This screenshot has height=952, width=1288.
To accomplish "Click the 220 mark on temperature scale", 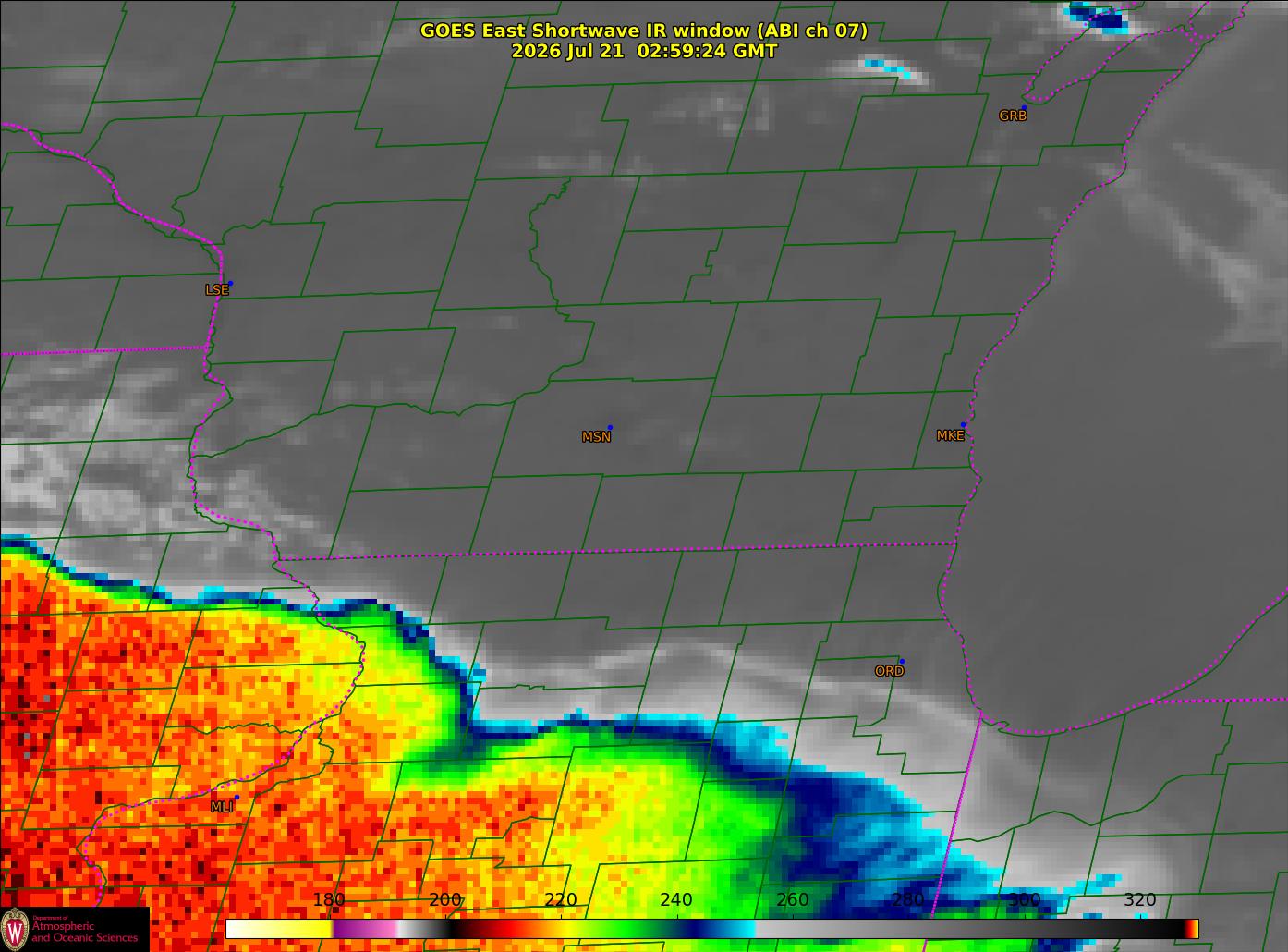I will coord(561,900).
